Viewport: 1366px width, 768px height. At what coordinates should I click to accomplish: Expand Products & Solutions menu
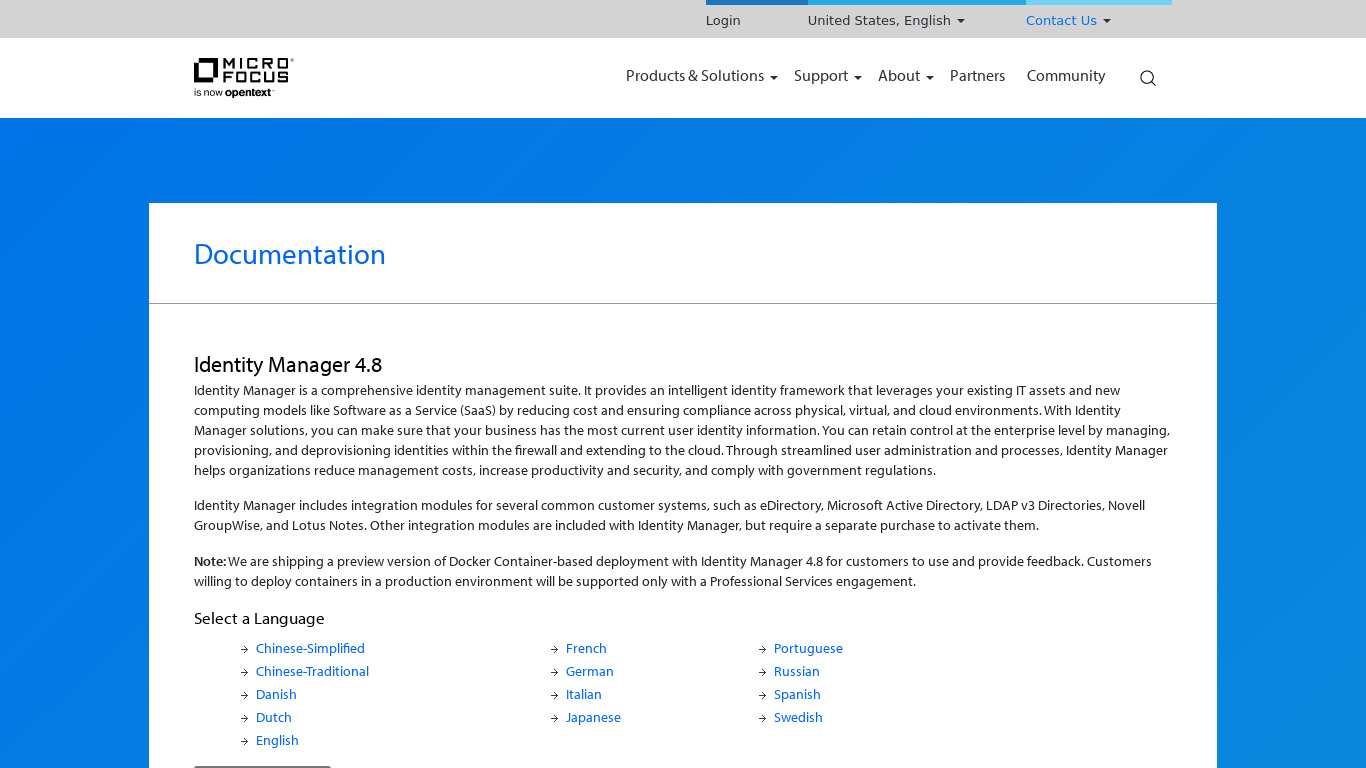[701, 76]
